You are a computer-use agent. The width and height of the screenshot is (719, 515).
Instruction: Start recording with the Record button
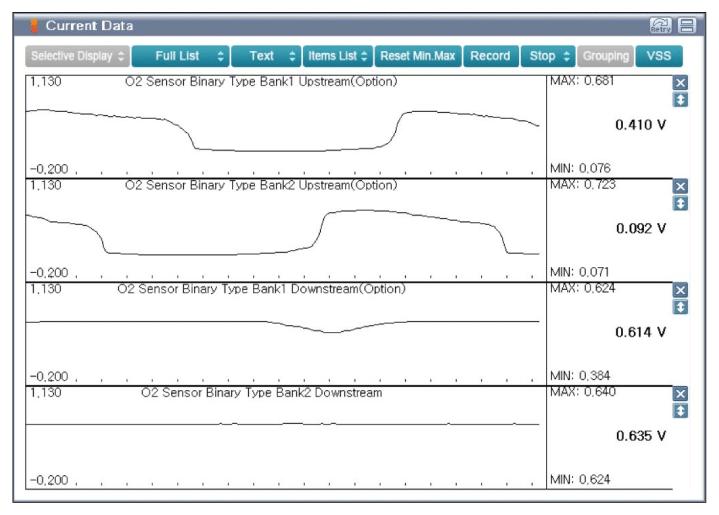[490, 56]
